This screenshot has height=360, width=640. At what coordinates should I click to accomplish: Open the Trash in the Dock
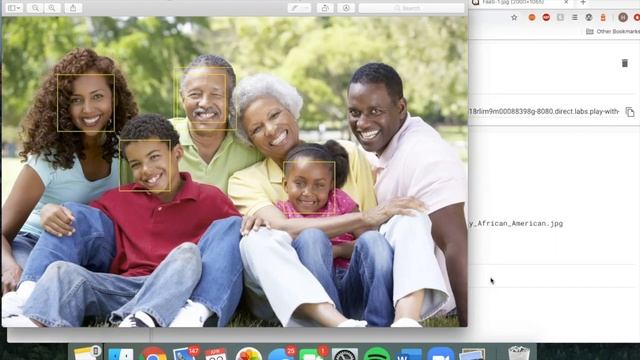coord(519,353)
